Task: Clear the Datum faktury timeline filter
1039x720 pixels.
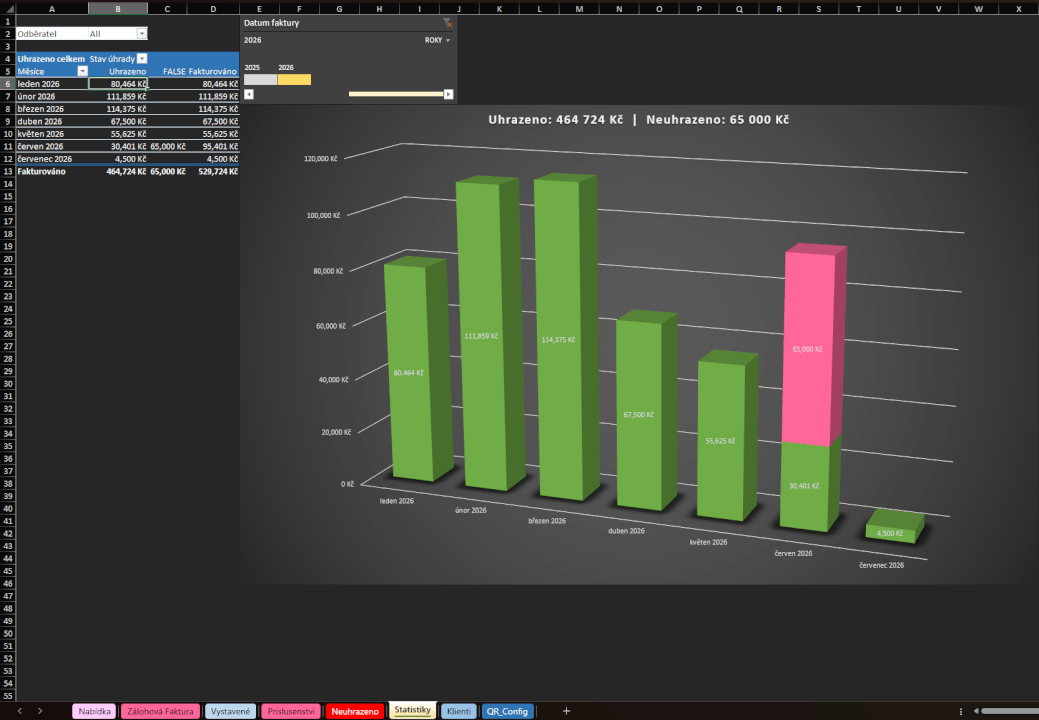Action: (448, 23)
